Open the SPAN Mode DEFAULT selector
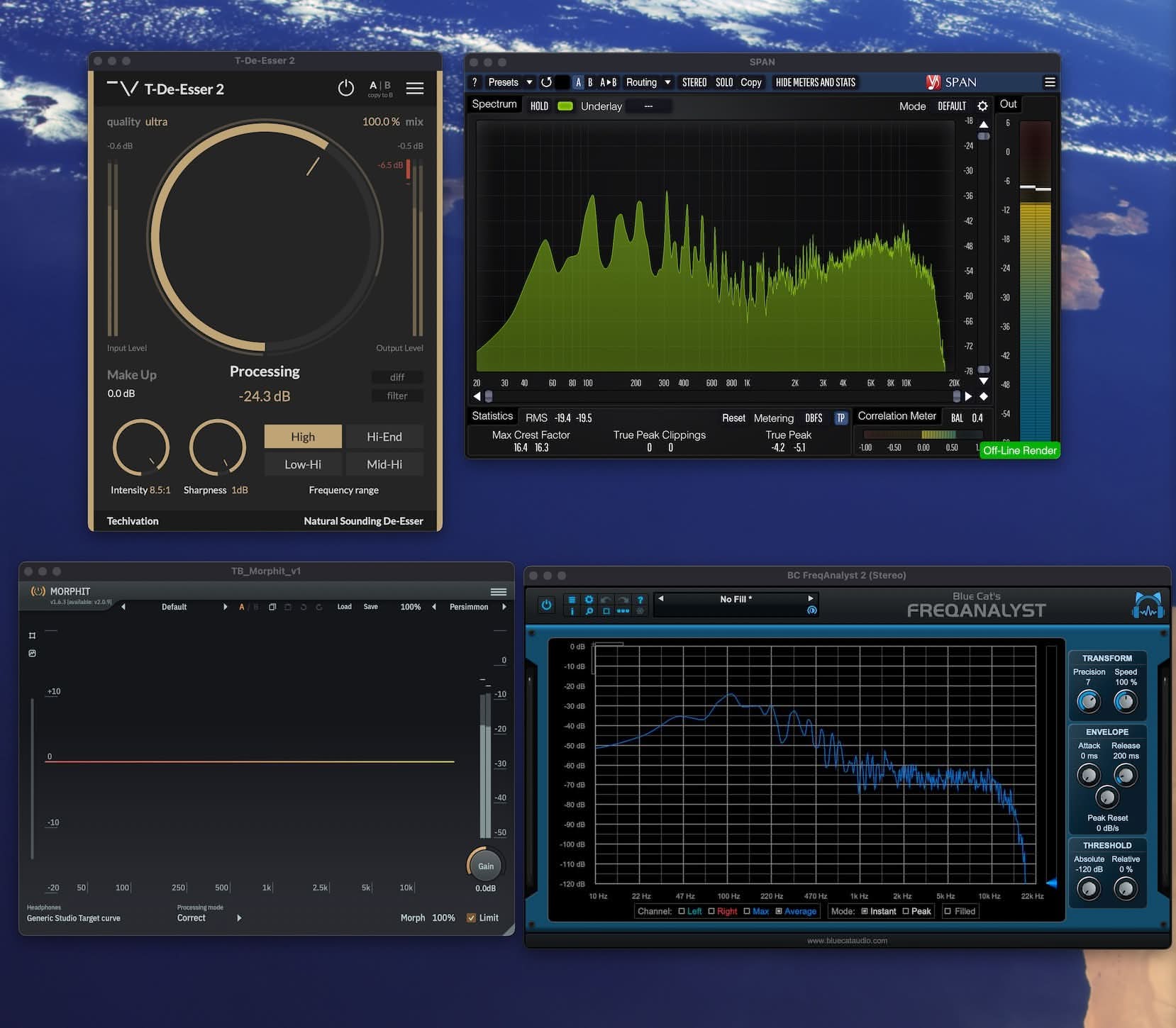The image size is (1176, 1028). (x=952, y=106)
